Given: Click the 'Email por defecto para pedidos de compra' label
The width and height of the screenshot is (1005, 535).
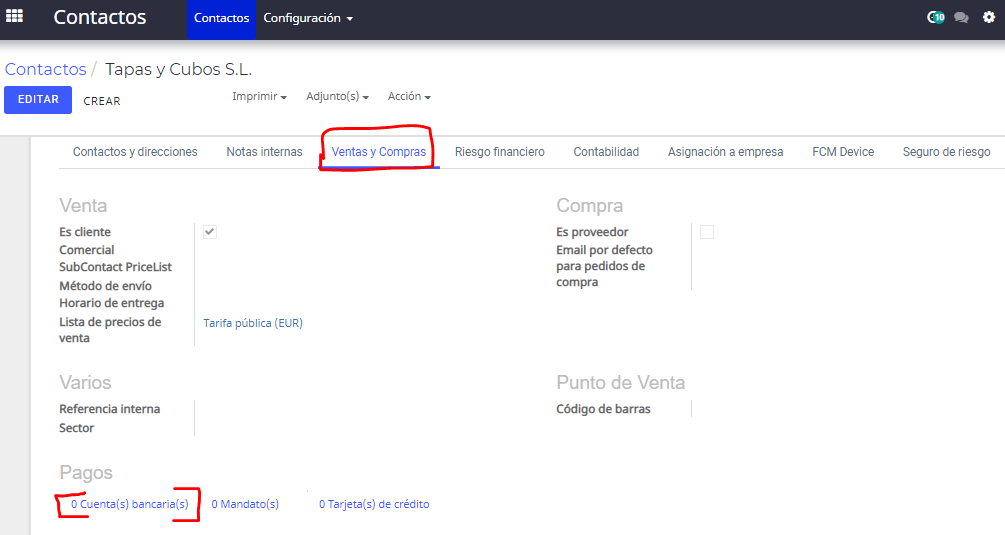Looking at the screenshot, I should pos(604,266).
